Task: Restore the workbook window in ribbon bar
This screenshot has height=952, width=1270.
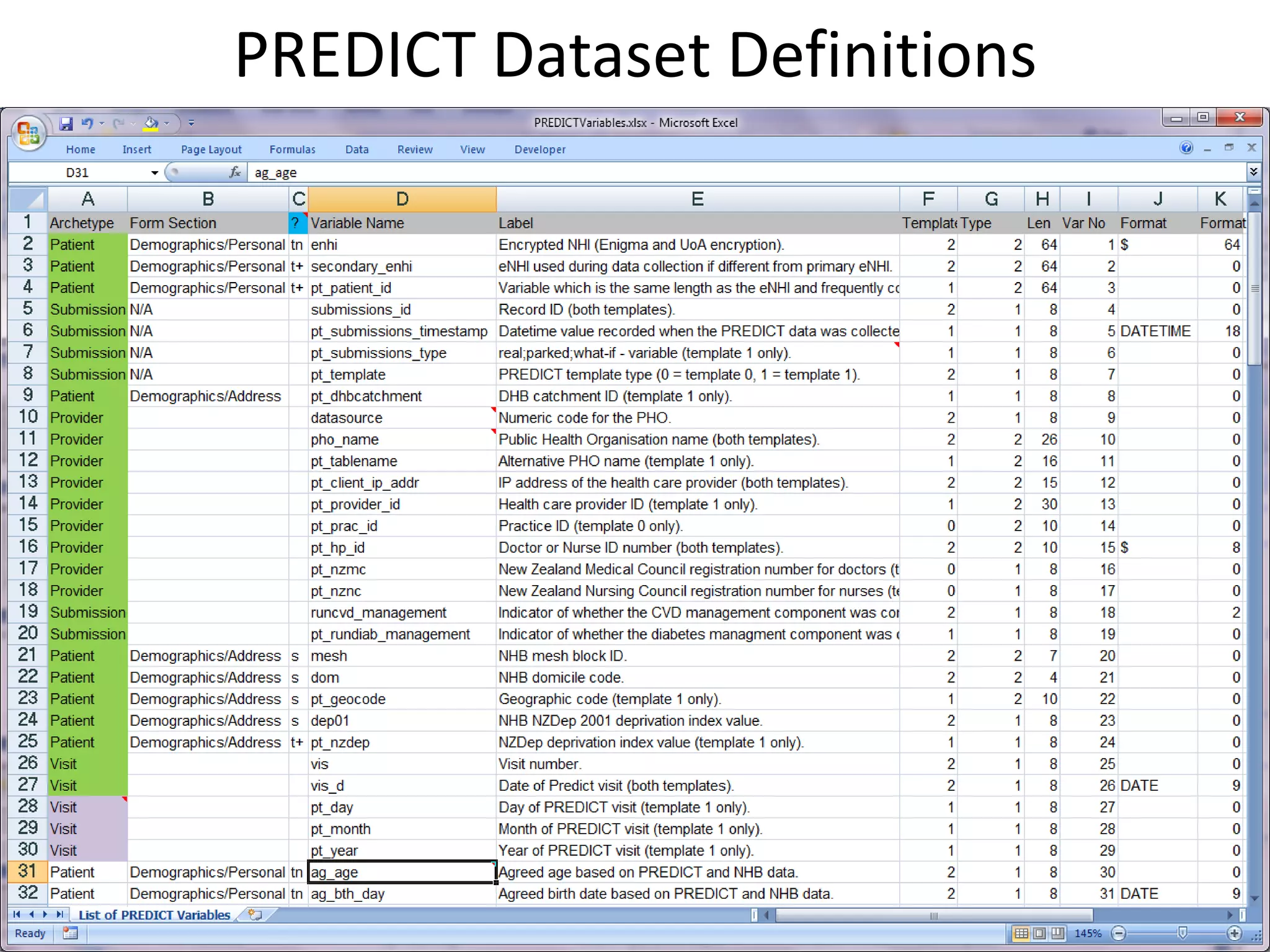Action: 1229,148
